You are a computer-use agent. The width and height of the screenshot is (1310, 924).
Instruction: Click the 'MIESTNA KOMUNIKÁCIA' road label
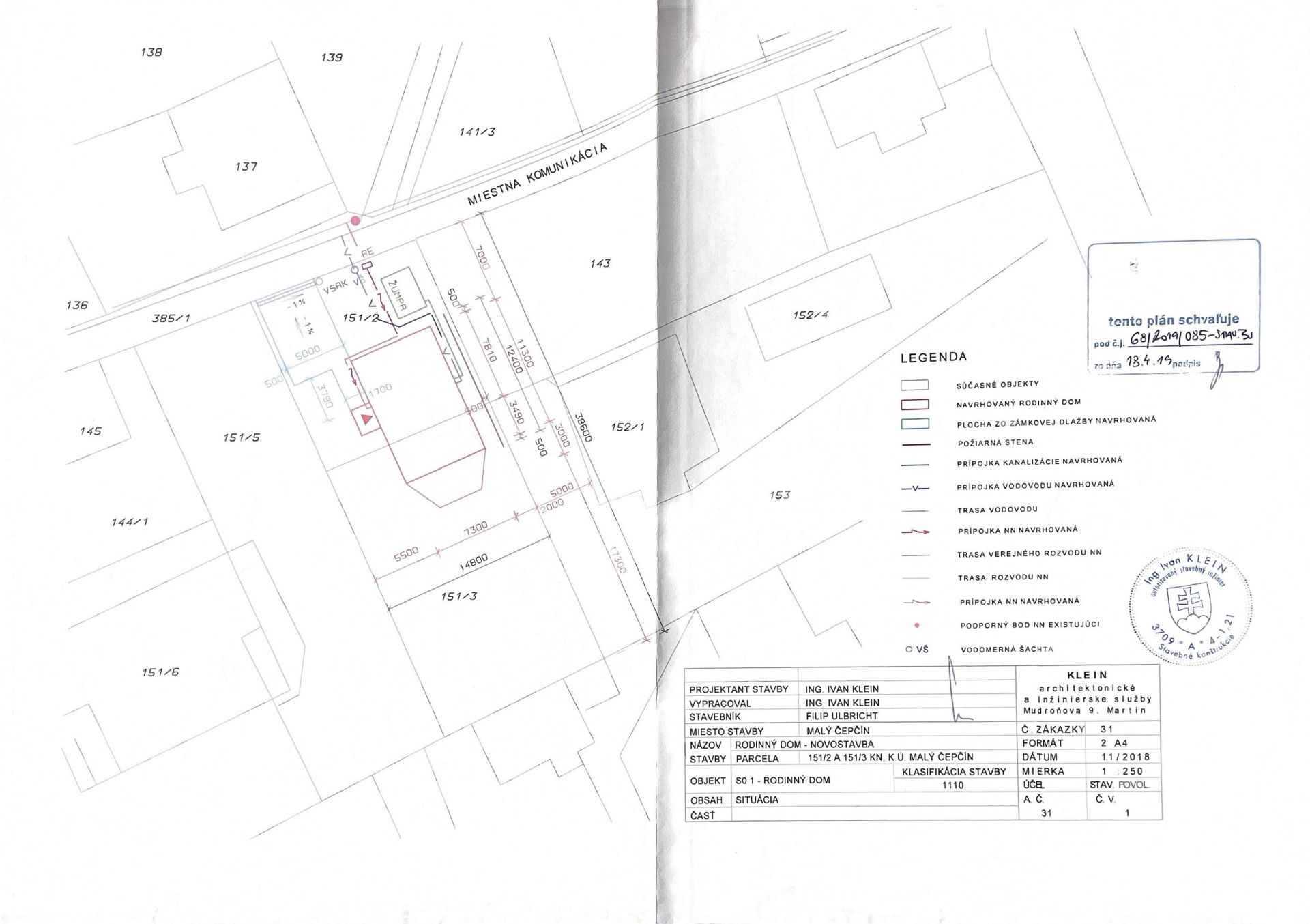[537, 175]
